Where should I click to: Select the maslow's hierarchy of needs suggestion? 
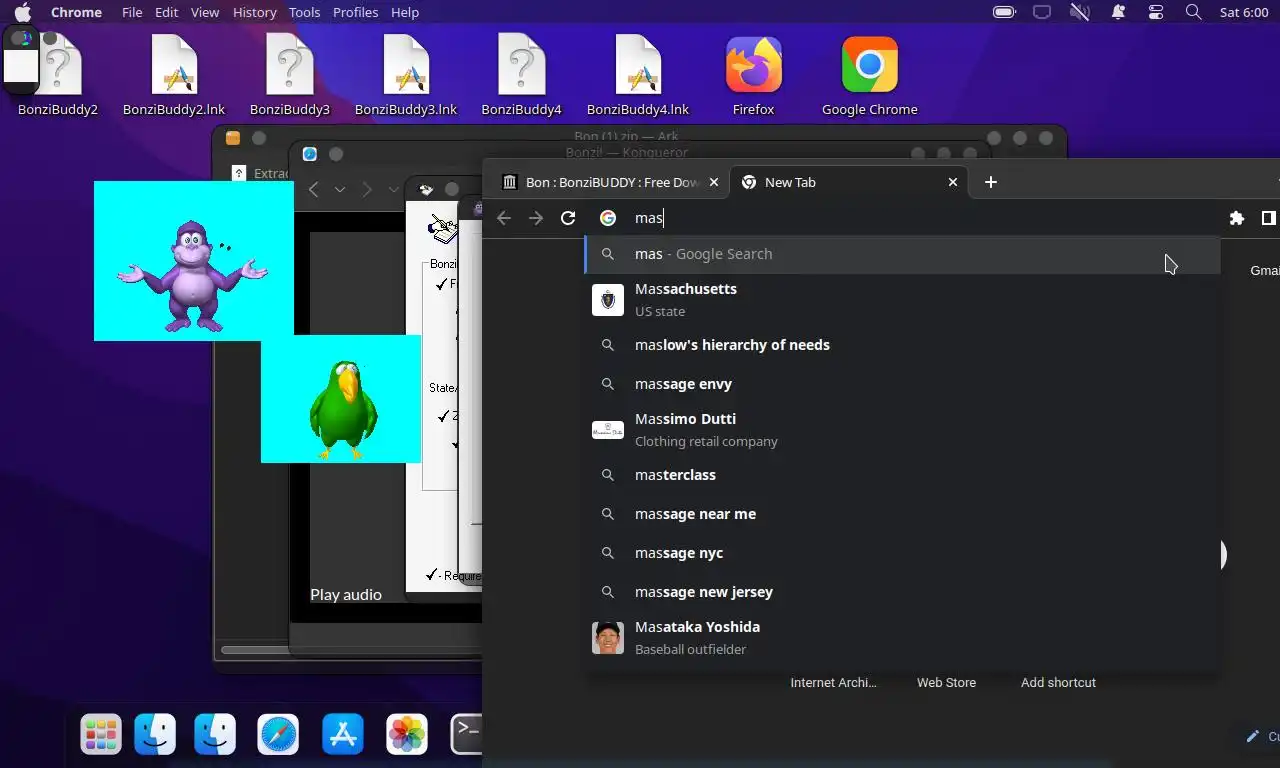(902, 345)
